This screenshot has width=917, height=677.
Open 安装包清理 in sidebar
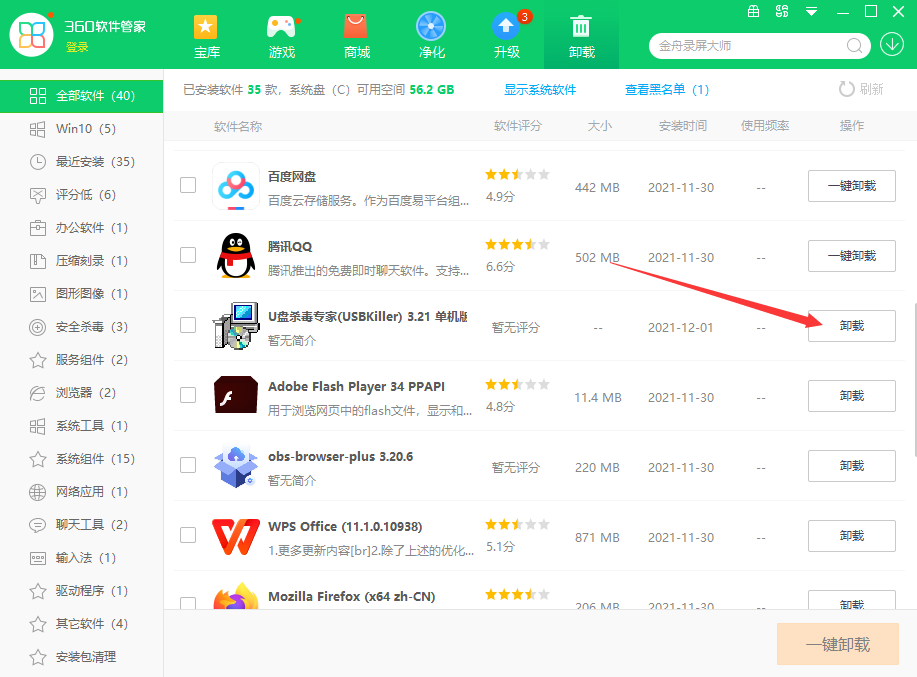click(81, 657)
